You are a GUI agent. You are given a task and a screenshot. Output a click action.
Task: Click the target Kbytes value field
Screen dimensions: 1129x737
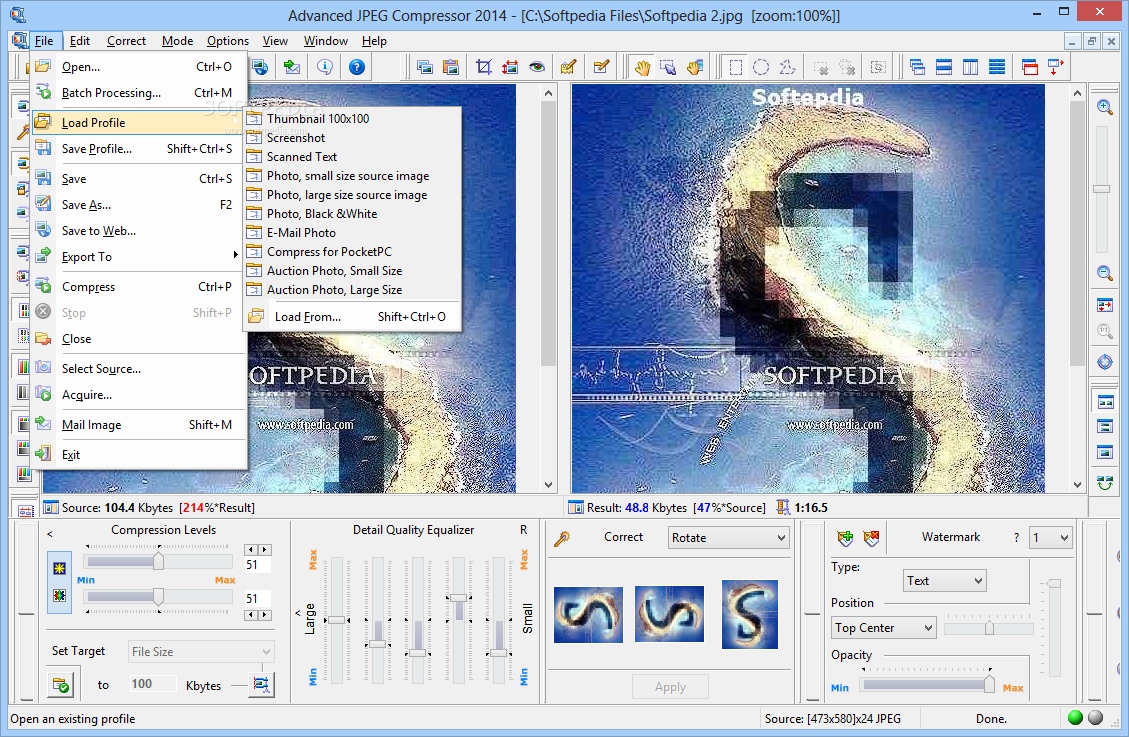coord(152,684)
